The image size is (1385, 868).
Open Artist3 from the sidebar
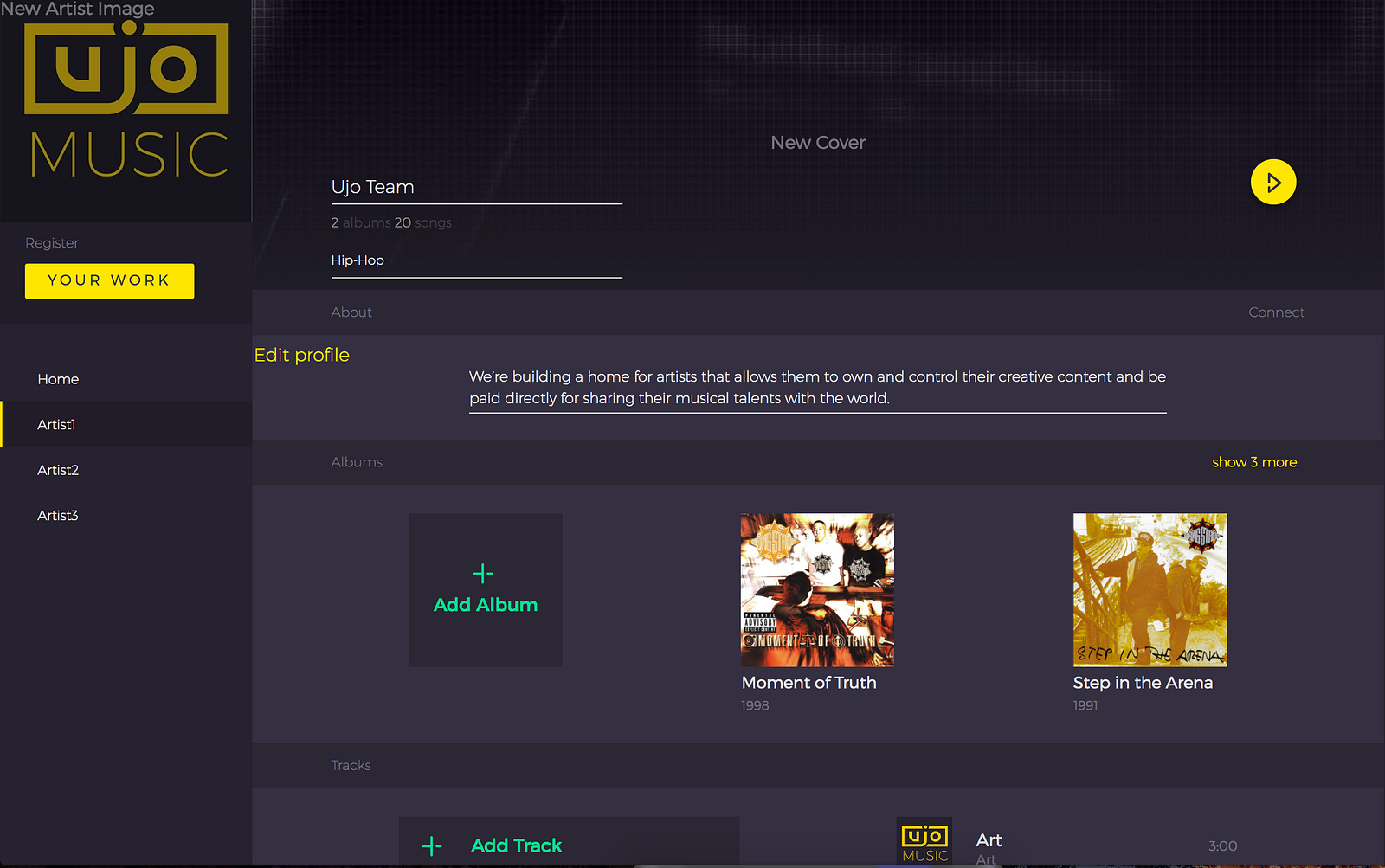pos(58,515)
